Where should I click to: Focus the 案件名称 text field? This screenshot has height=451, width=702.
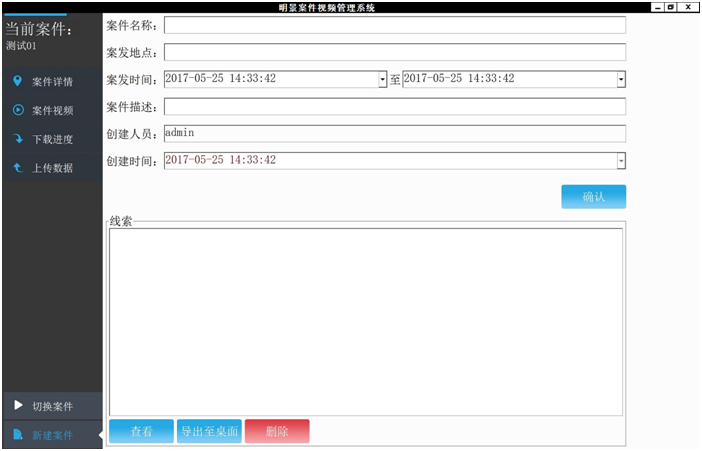coord(394,25)
